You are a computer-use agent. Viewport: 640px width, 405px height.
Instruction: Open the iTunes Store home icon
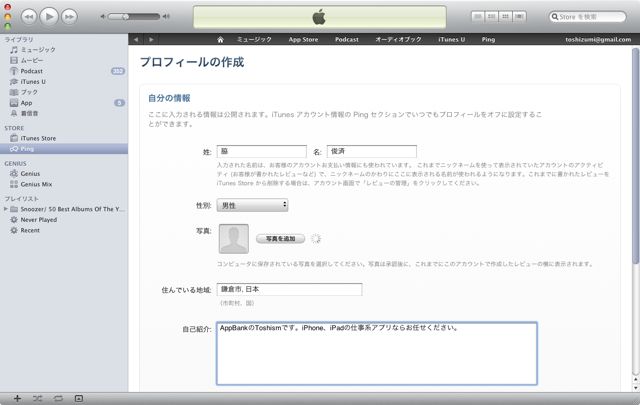(x=220, y=40)
